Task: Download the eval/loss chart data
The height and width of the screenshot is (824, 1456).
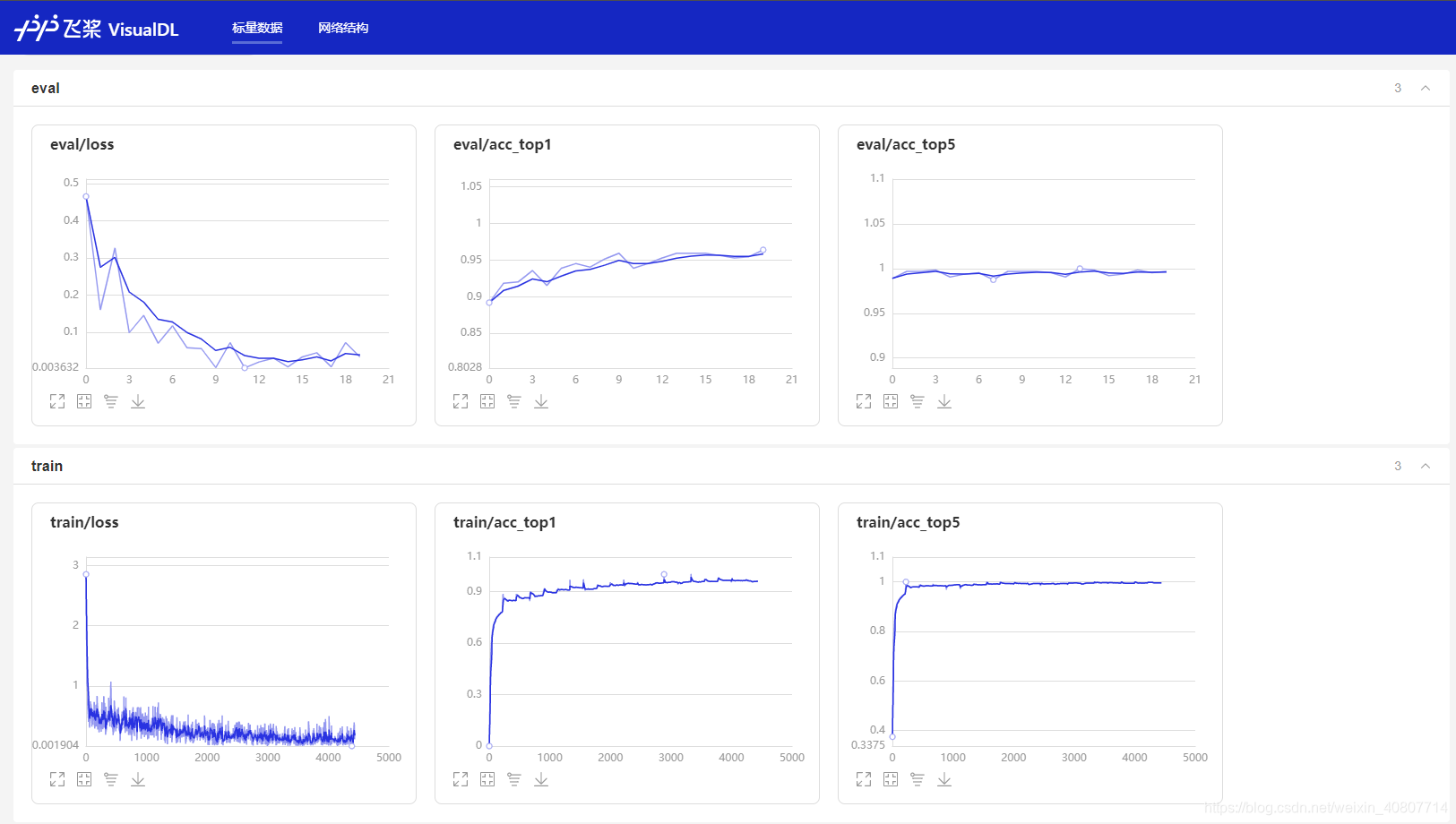Action: point(138,401)
